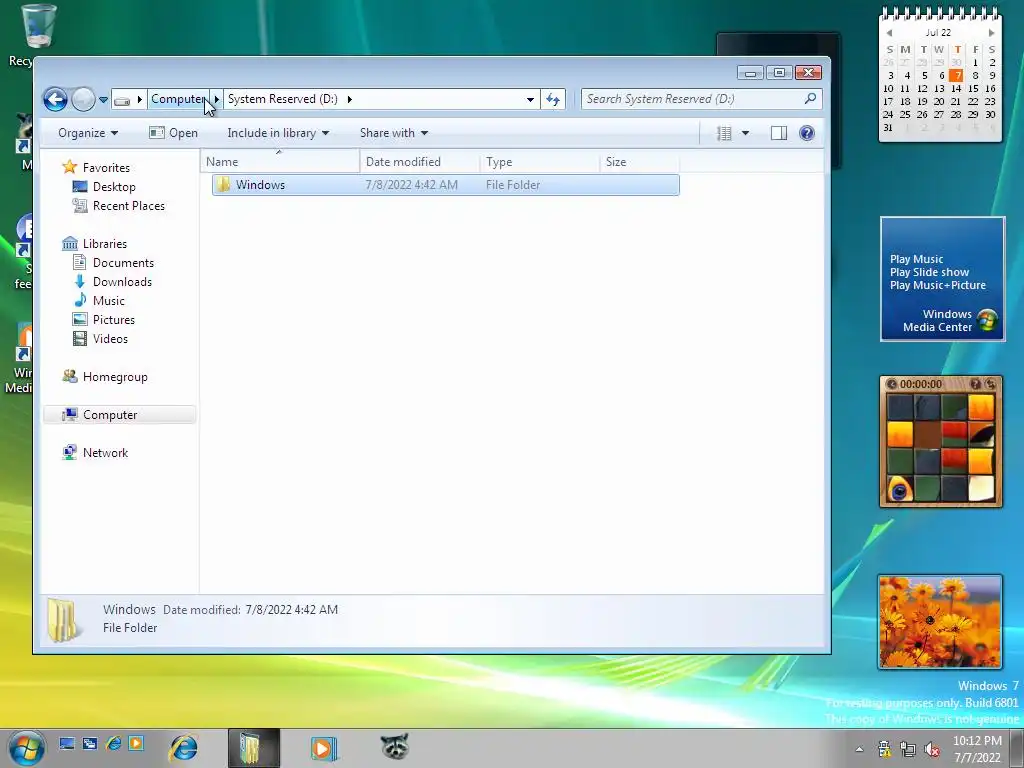Click the large folder icon in details pane

click(64, 619)
